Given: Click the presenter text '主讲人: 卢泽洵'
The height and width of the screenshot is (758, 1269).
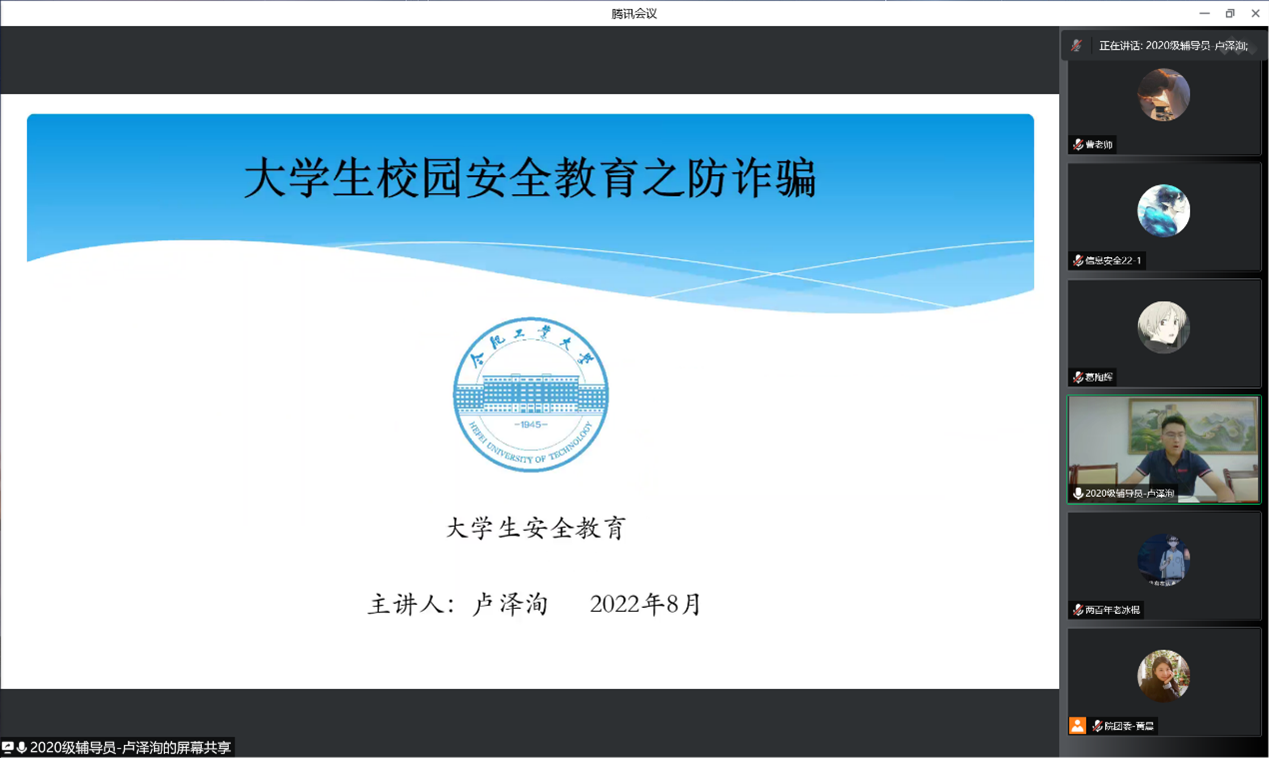Looking at the screenshot, I should click(x=458, y=604).
